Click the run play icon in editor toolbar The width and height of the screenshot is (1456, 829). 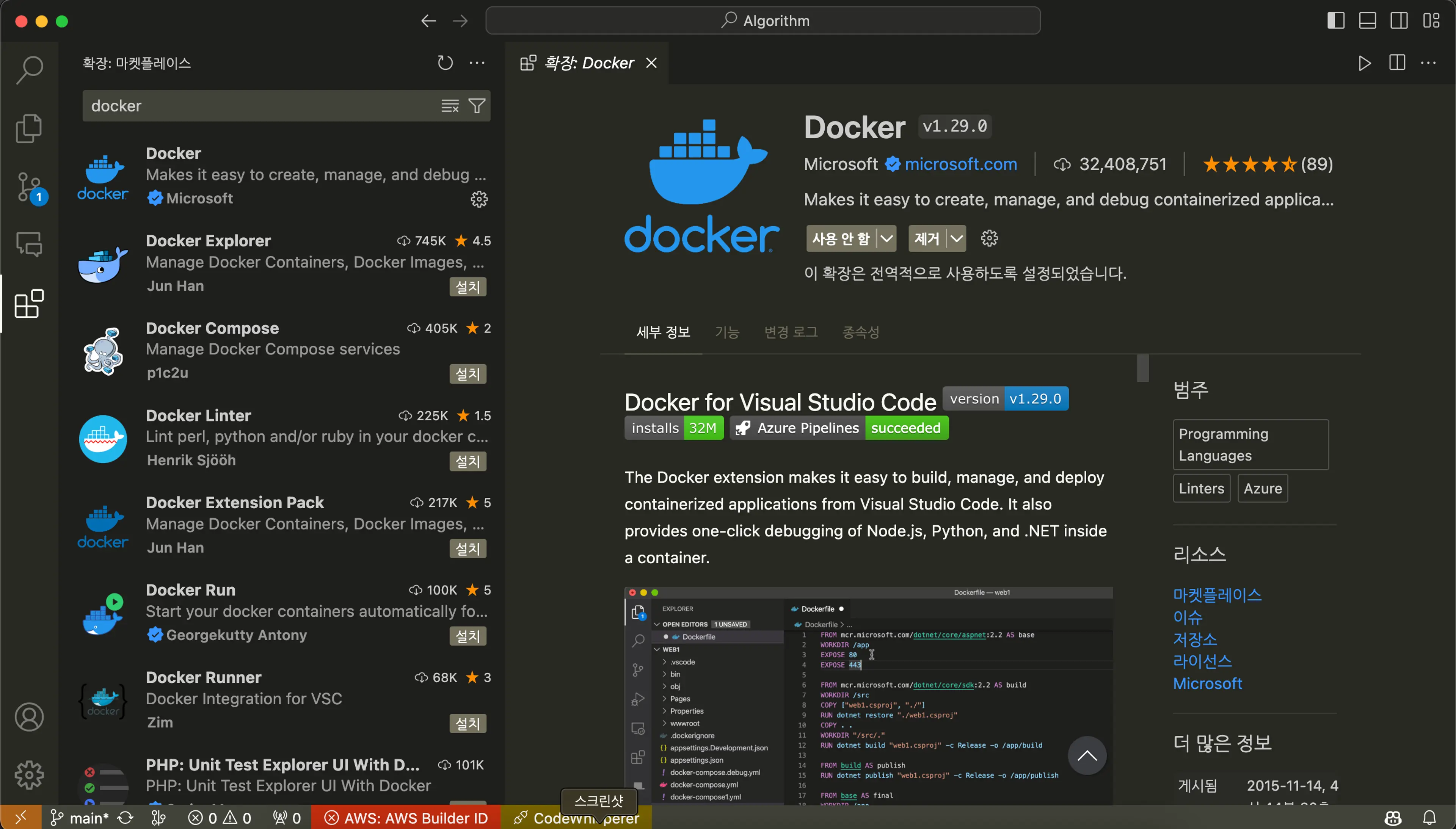pos(1364,63)
